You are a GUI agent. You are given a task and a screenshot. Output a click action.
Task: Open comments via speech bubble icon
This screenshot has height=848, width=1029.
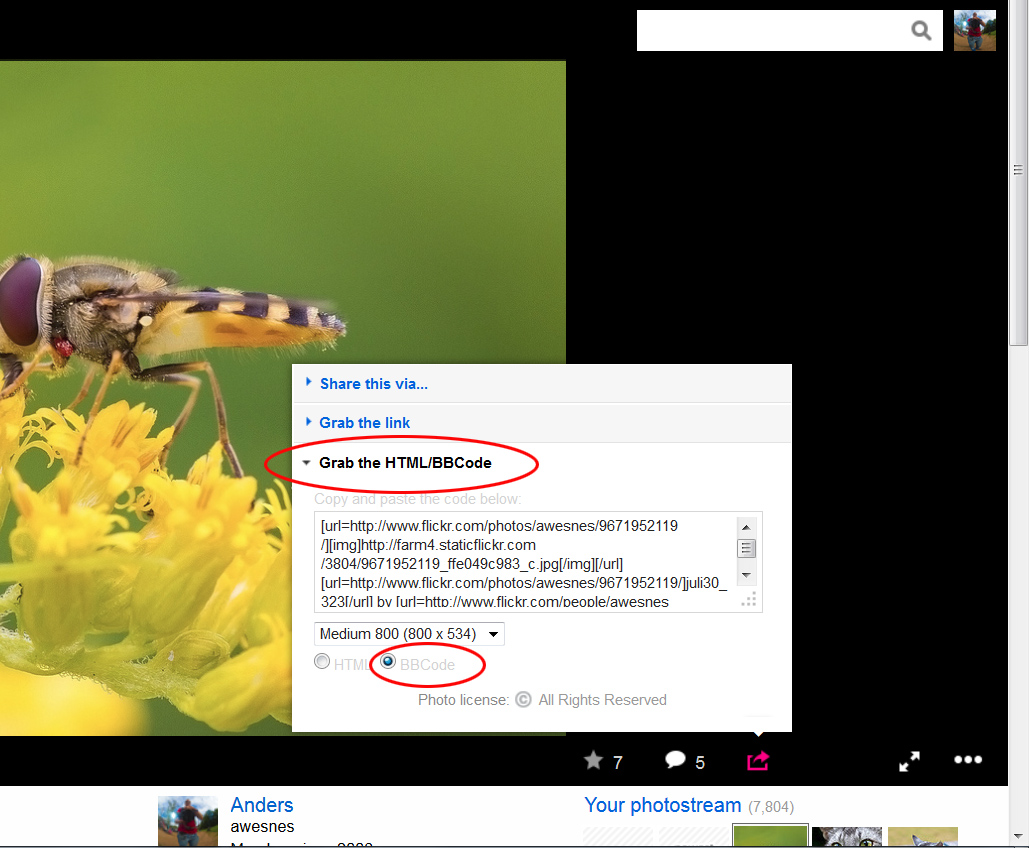[x=675, y=759]
